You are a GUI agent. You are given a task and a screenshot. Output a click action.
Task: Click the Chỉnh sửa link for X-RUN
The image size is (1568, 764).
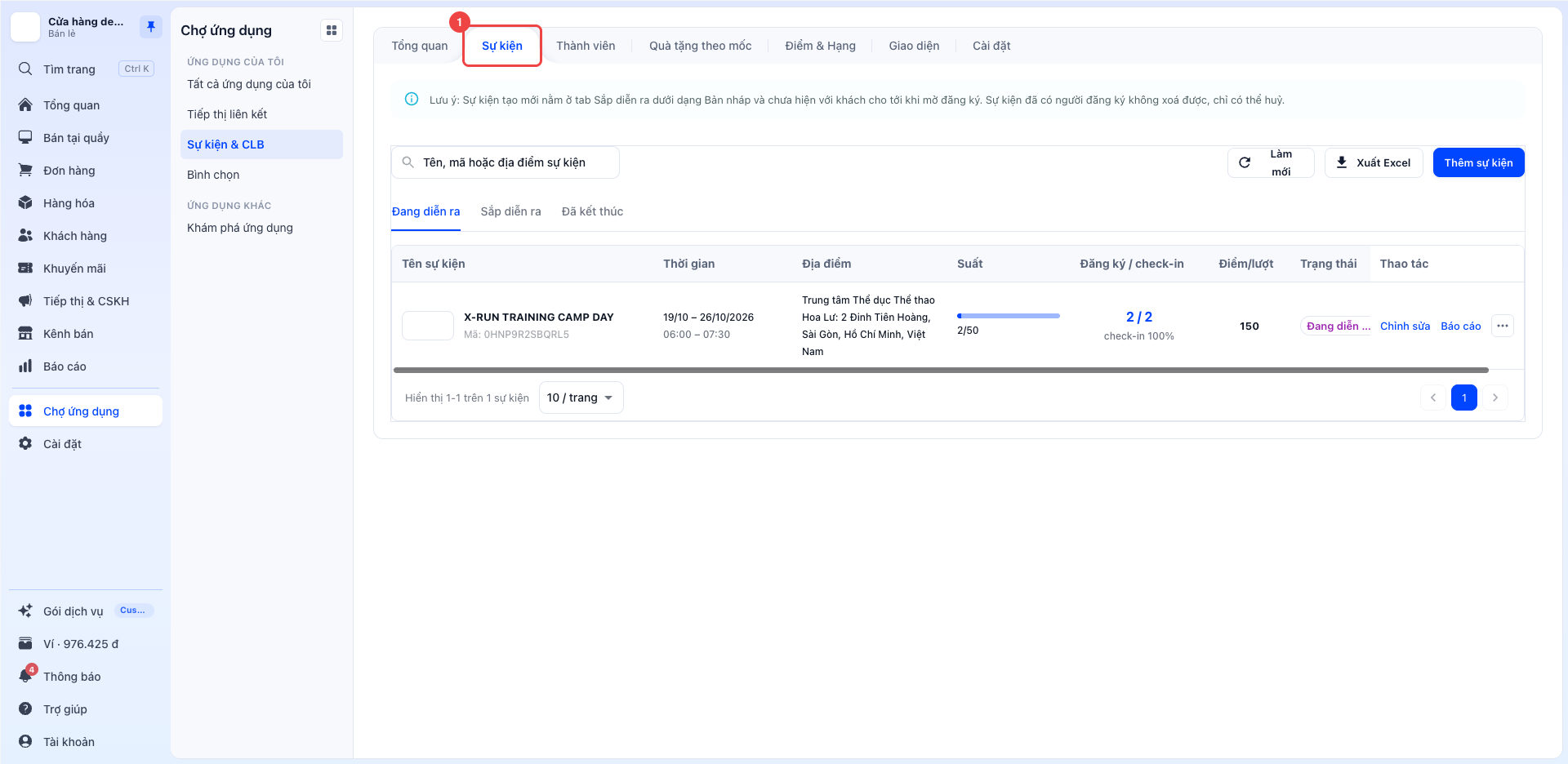1405,326
